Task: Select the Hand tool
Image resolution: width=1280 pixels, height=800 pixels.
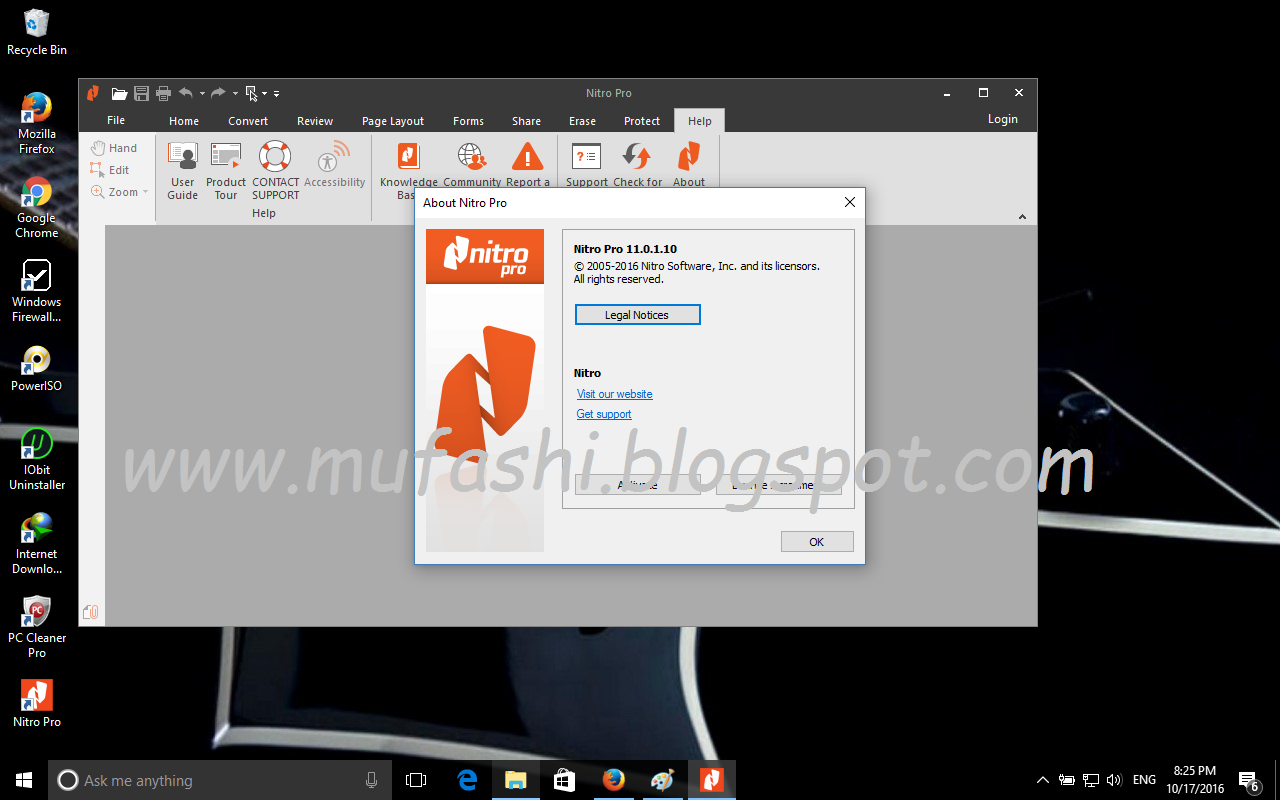Action: pos(114,148)
